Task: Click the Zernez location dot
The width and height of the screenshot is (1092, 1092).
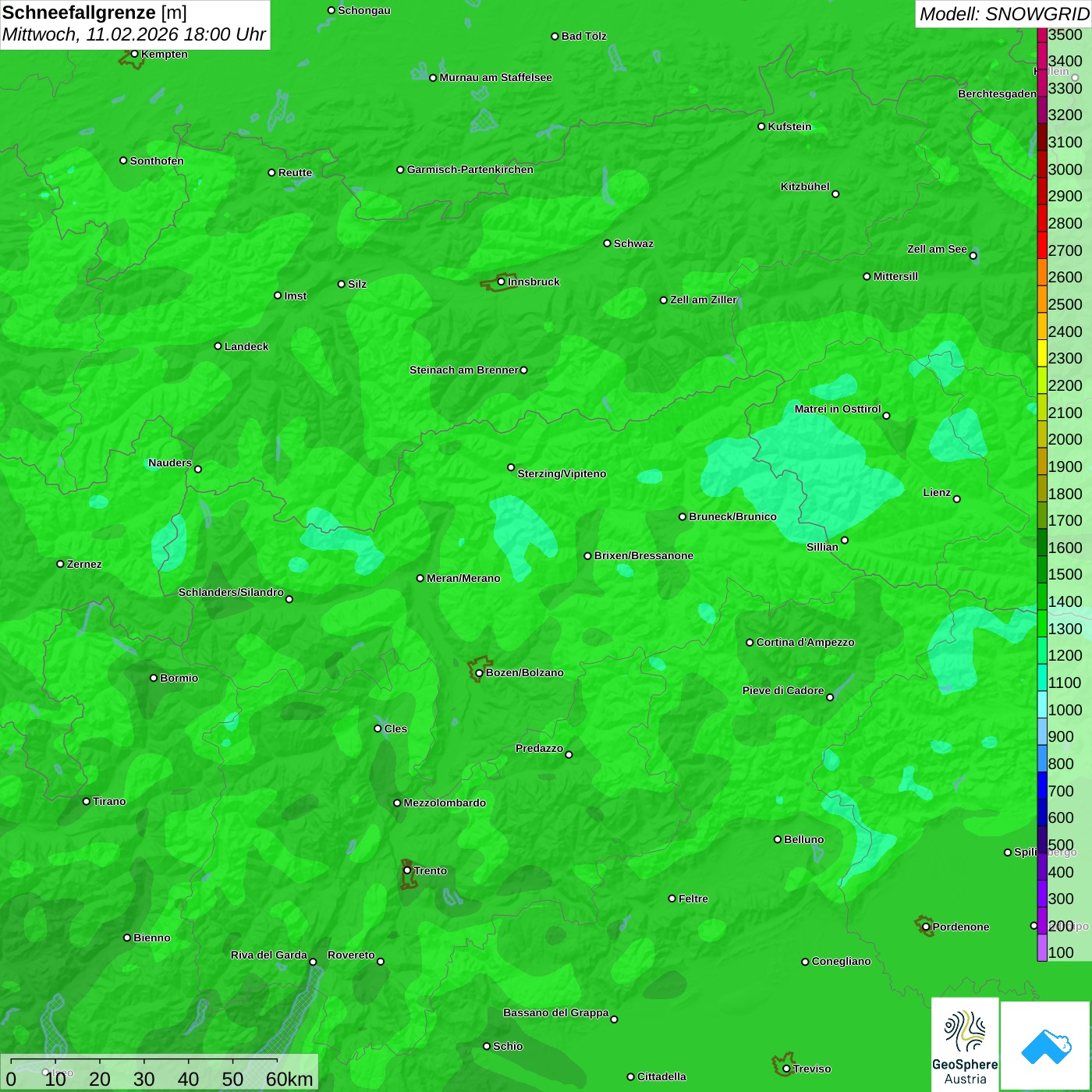Action: pyautogui.click(x=60, y=564)
